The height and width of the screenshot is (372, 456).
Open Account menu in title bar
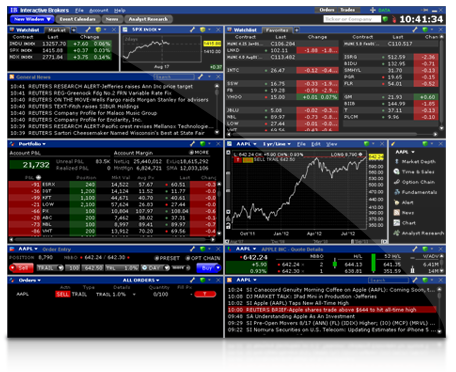point(99,10)
